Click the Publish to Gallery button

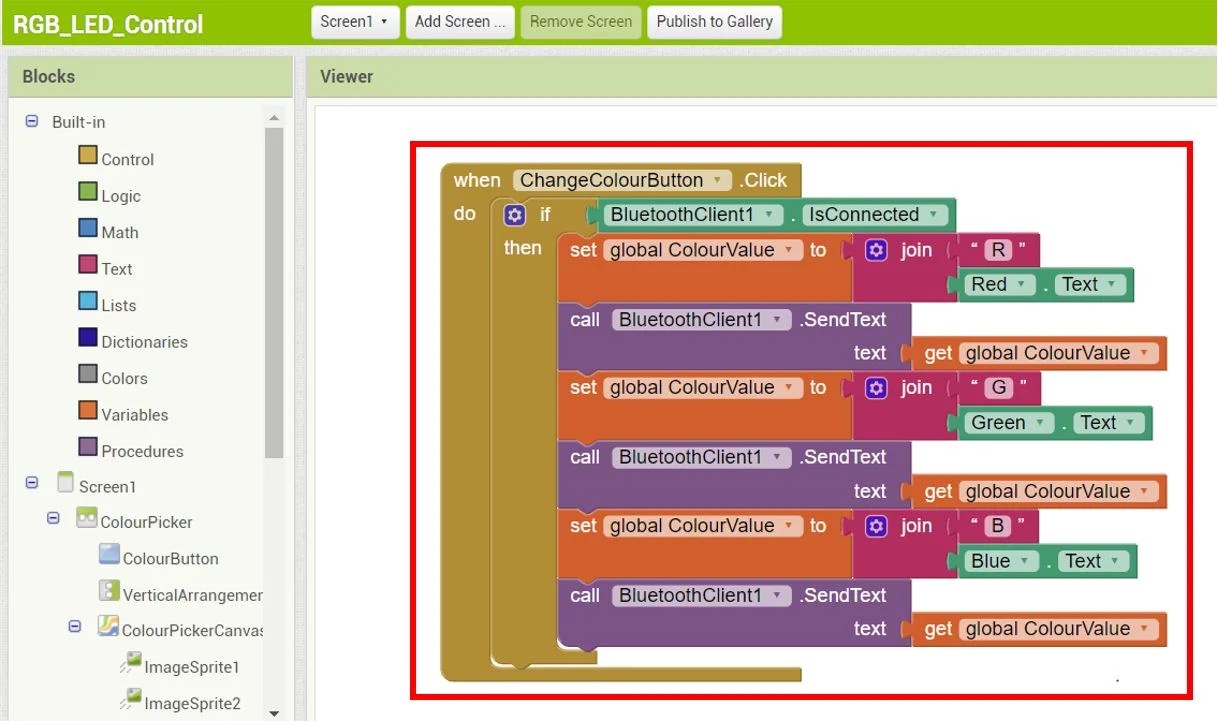point(714,21)
